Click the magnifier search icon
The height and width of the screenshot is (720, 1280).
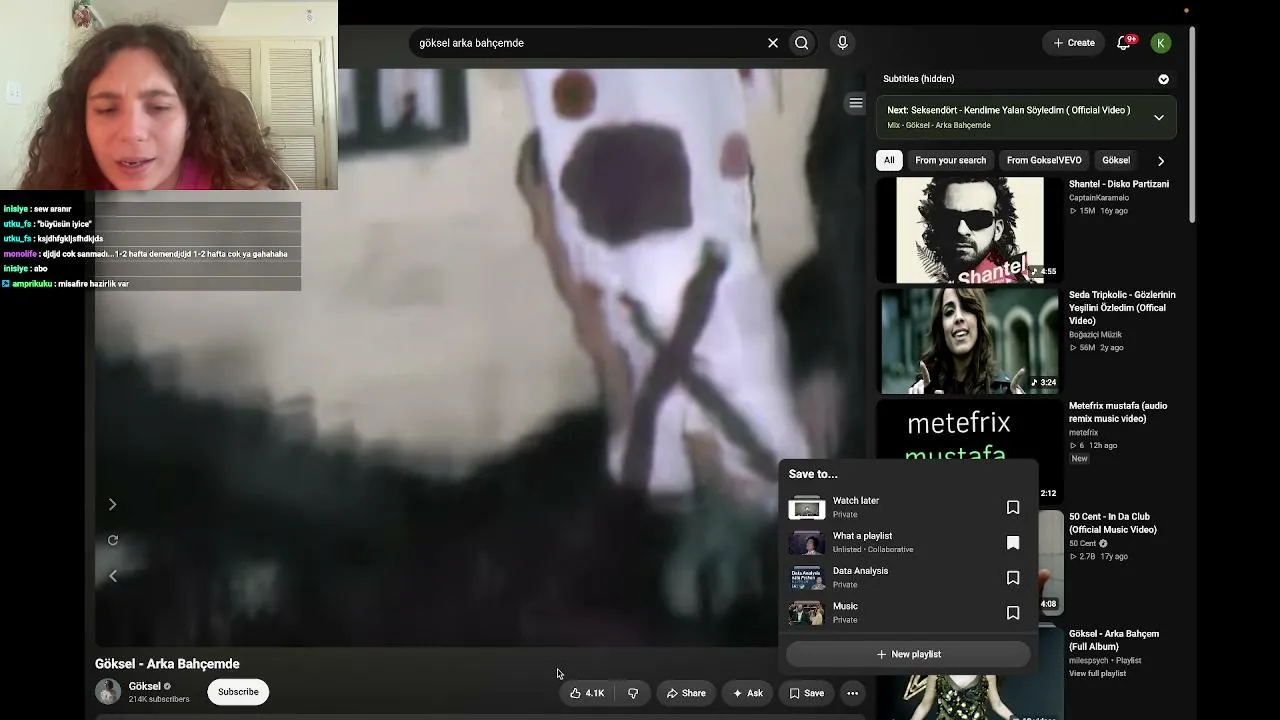pos(802,43)
